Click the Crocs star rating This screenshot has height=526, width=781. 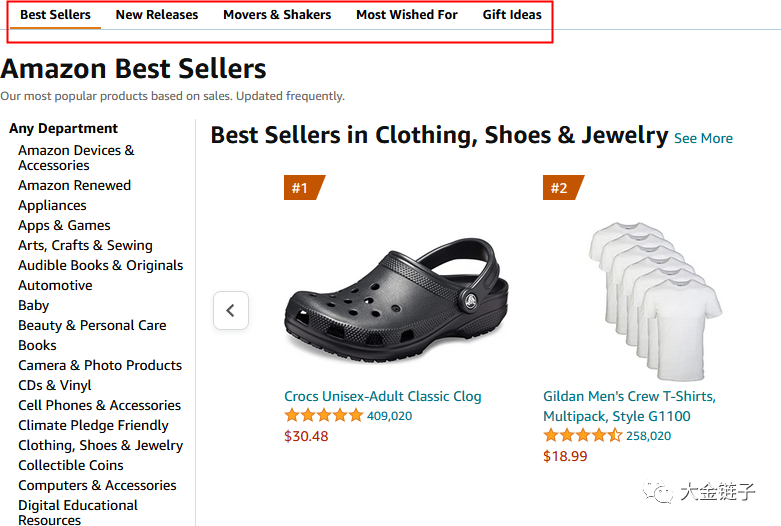[323, 416]
